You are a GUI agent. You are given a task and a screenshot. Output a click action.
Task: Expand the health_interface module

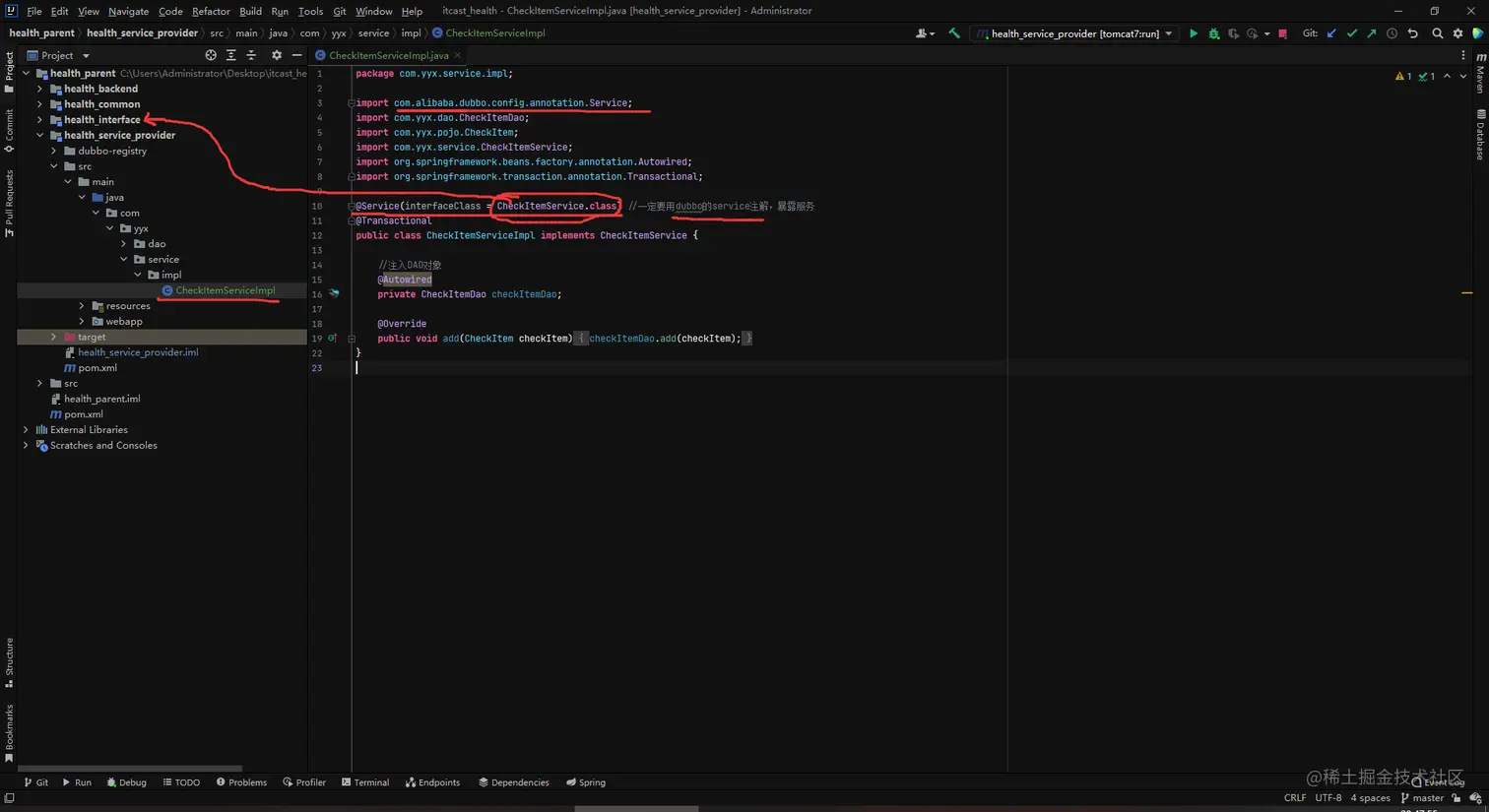(40, 120)
